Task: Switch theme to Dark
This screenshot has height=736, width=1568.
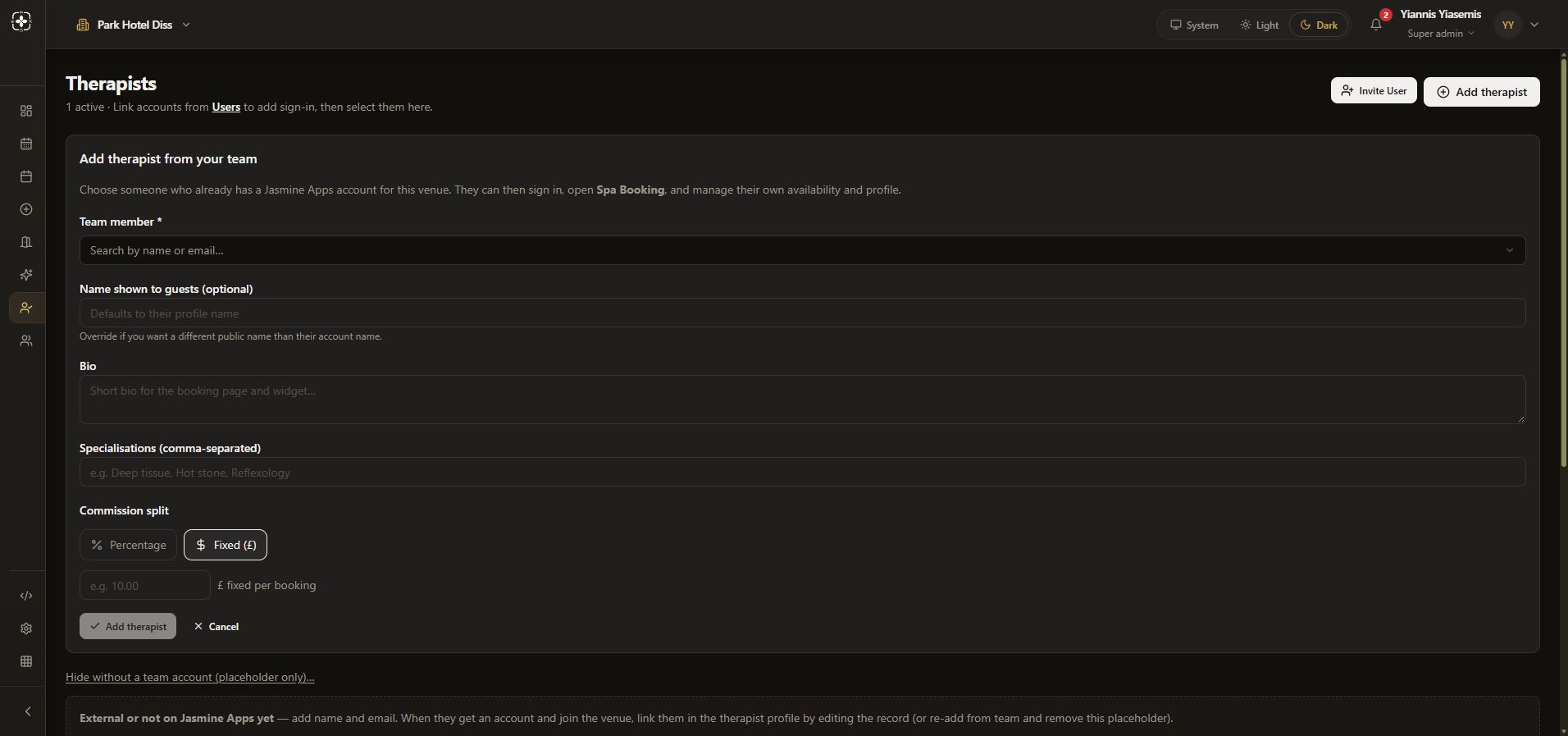Action: [x=1319, y=25]
